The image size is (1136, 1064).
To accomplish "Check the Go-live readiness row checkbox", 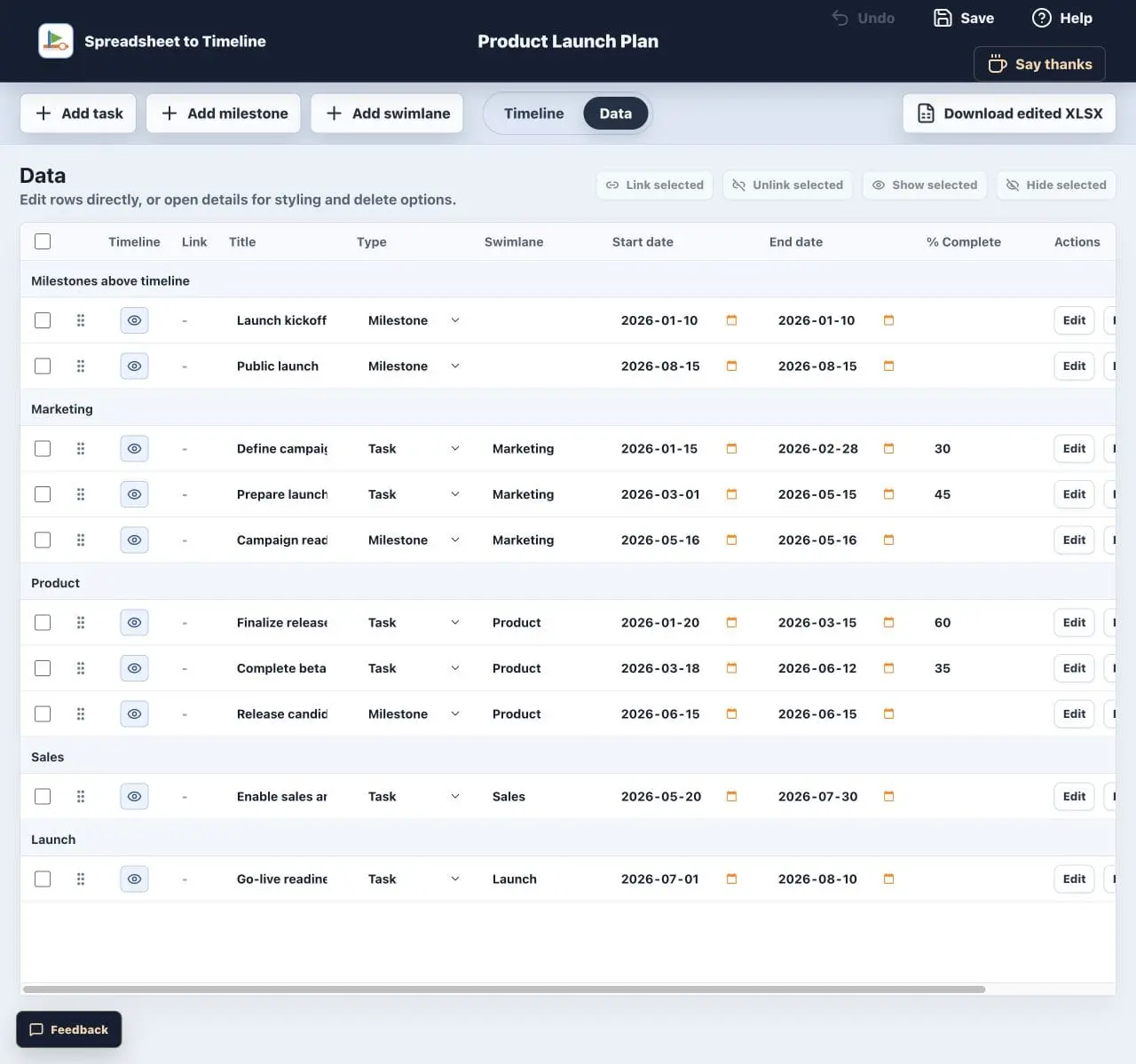I will [x=43, y=879].
